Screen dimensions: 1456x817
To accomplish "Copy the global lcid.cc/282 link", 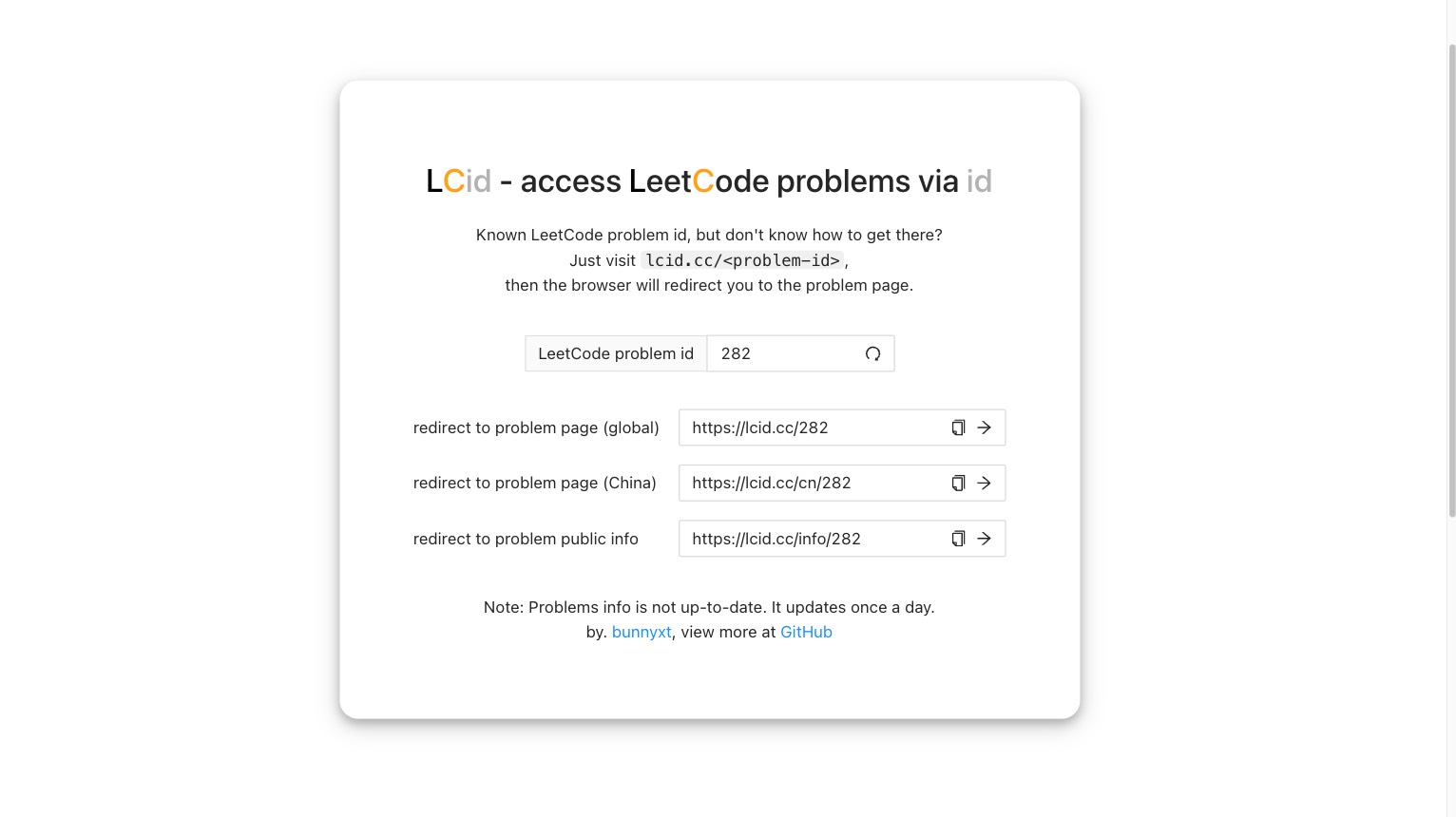I will pyautogui.click(x=958, y=427).
